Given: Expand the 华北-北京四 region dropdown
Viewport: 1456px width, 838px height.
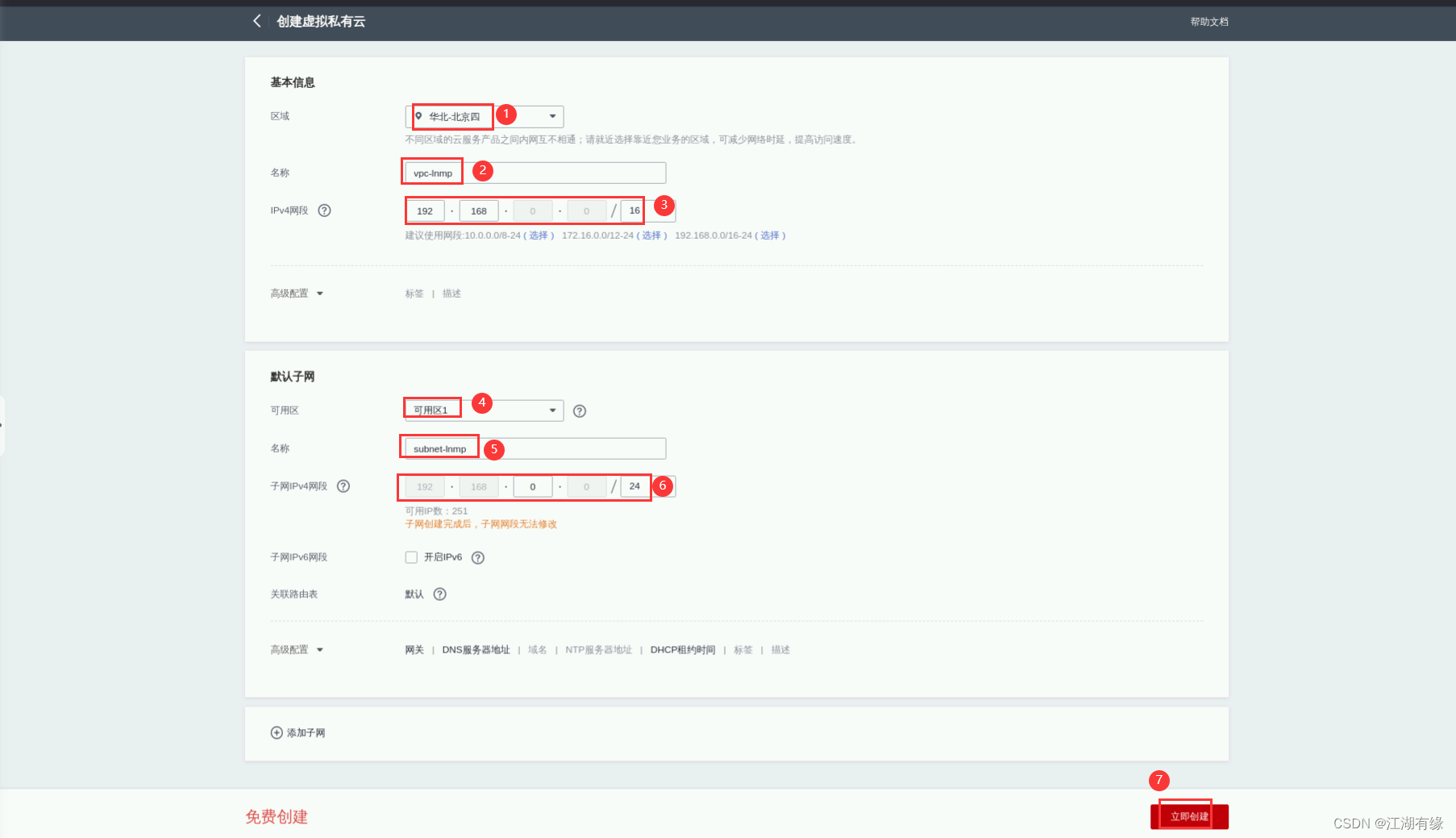Looking at the screenshot, I should click(553, 116).
